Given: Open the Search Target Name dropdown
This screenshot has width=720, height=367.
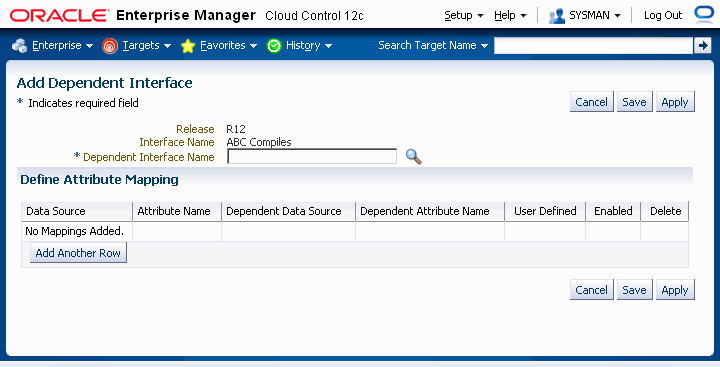Looking at the screenshot, I should (x=433, y=45).
